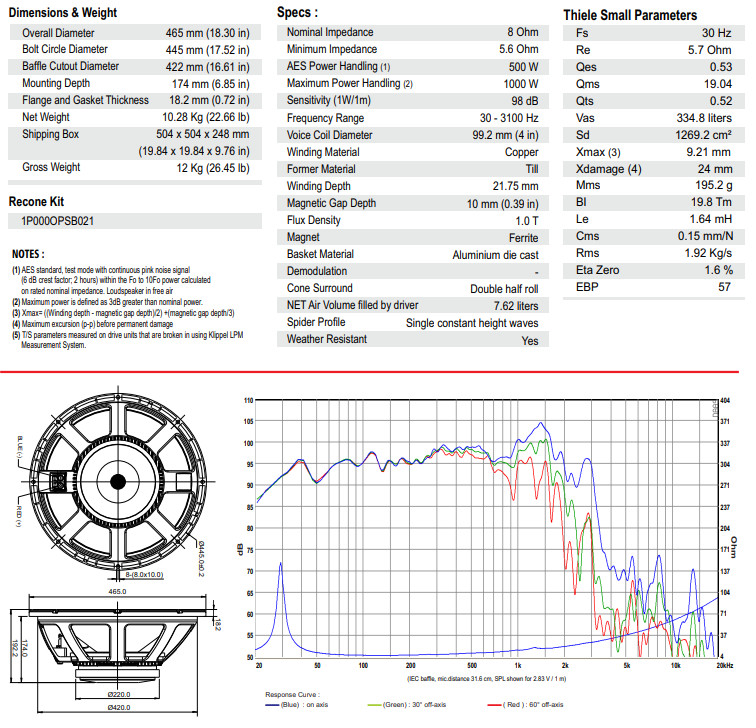Image resolution: width=756 pixels, height=728 pixels.
Task: Select Voice Coil Diameter value 99.2 mm
Action: click(x=505, y=135)
